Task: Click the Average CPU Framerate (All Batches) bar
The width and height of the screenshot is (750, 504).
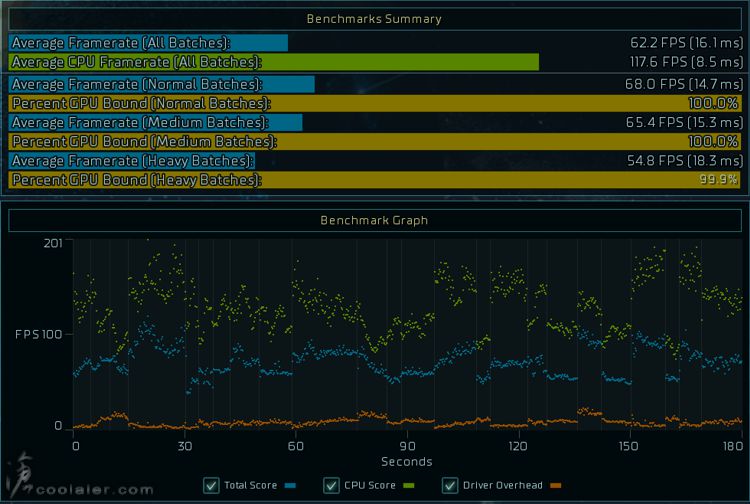Action: [274, 62]
